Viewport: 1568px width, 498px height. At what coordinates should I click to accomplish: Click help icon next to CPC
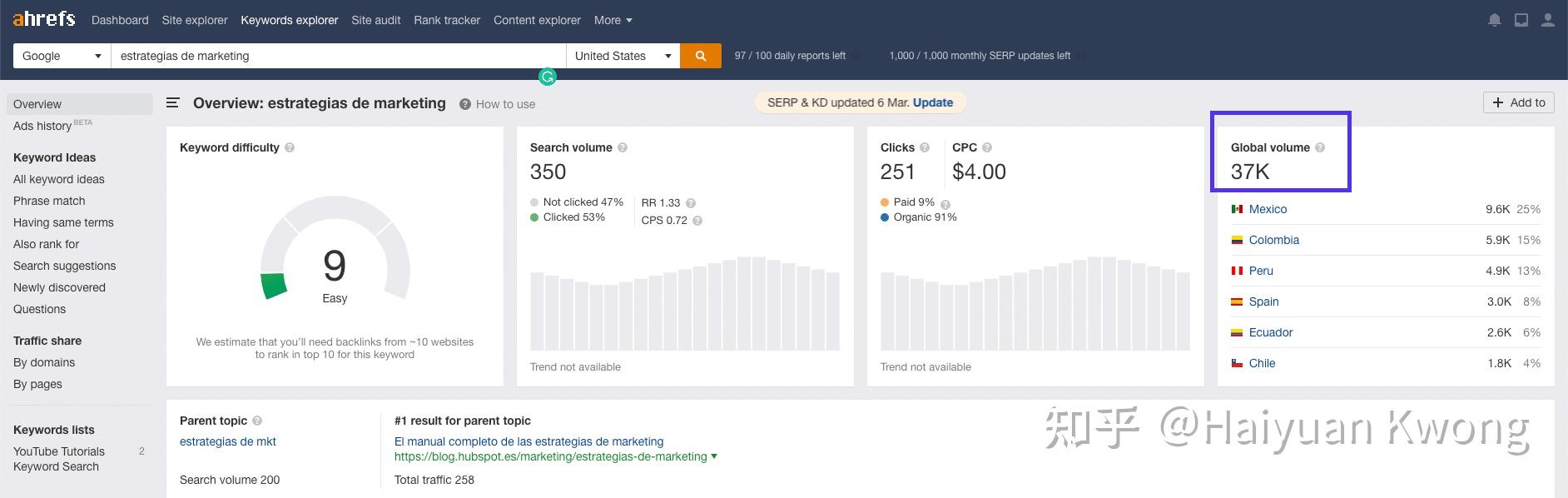click(x=987, y=147)
